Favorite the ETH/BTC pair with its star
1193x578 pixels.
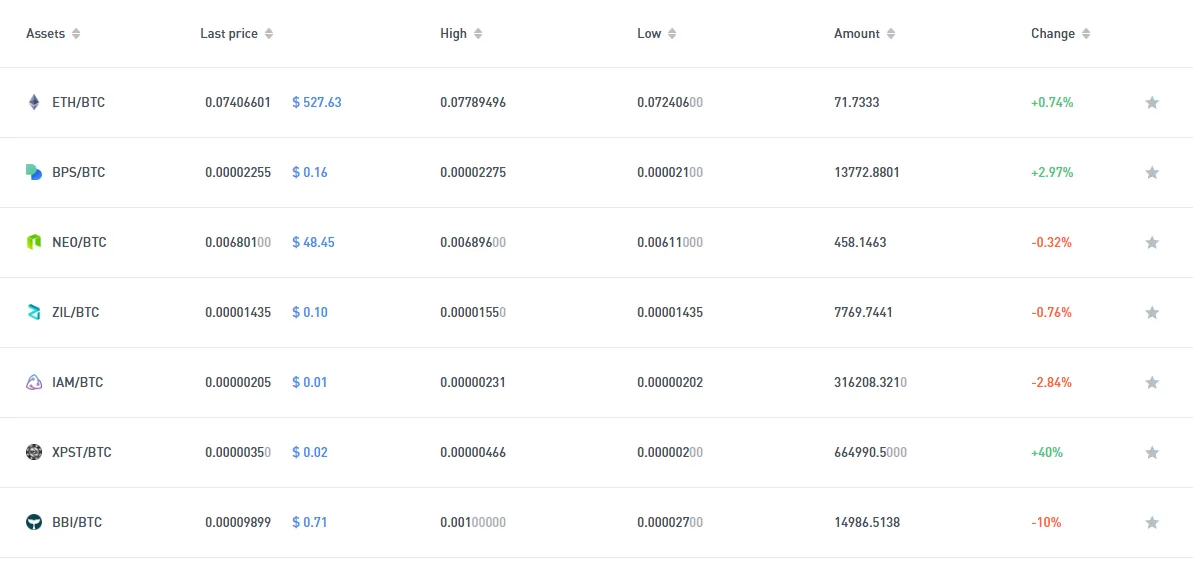(x=1152, y=102)
